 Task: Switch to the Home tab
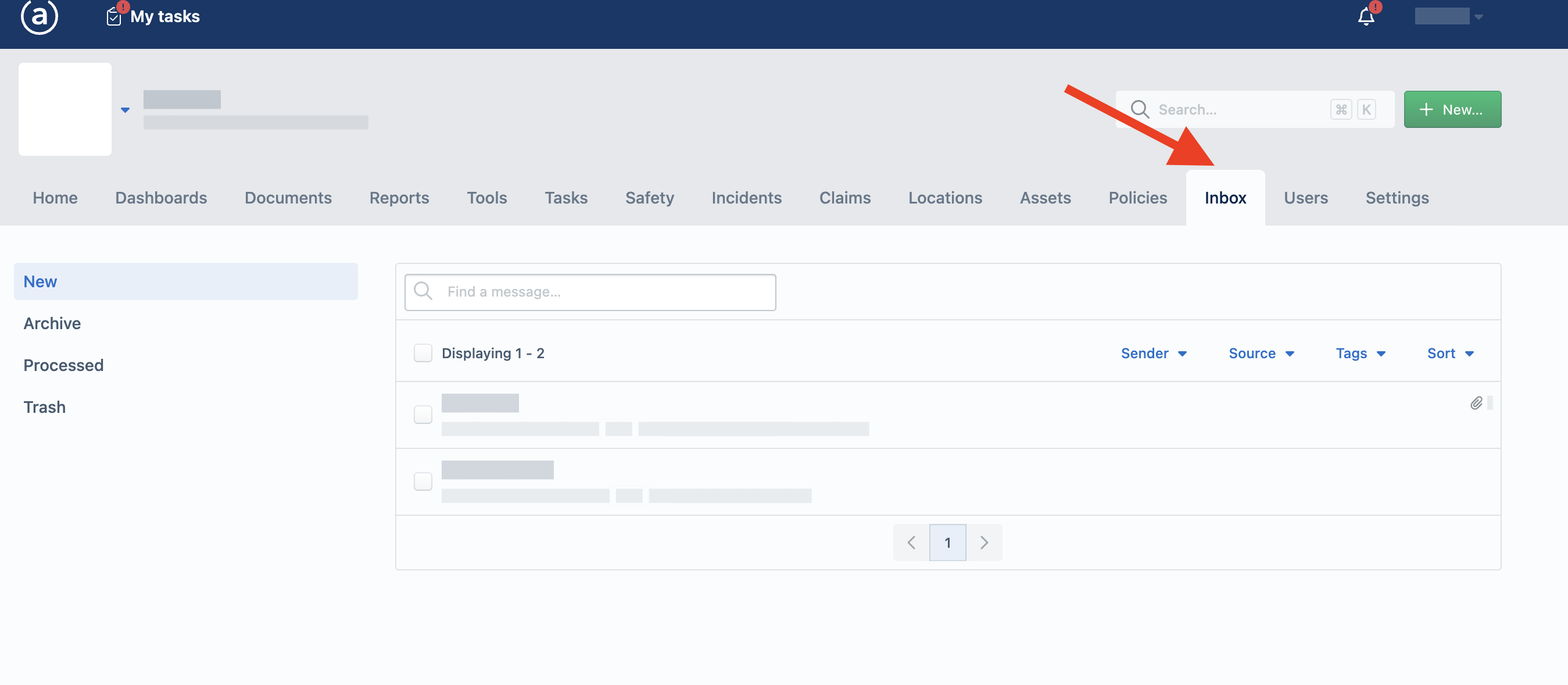click(x=55, y=198)
